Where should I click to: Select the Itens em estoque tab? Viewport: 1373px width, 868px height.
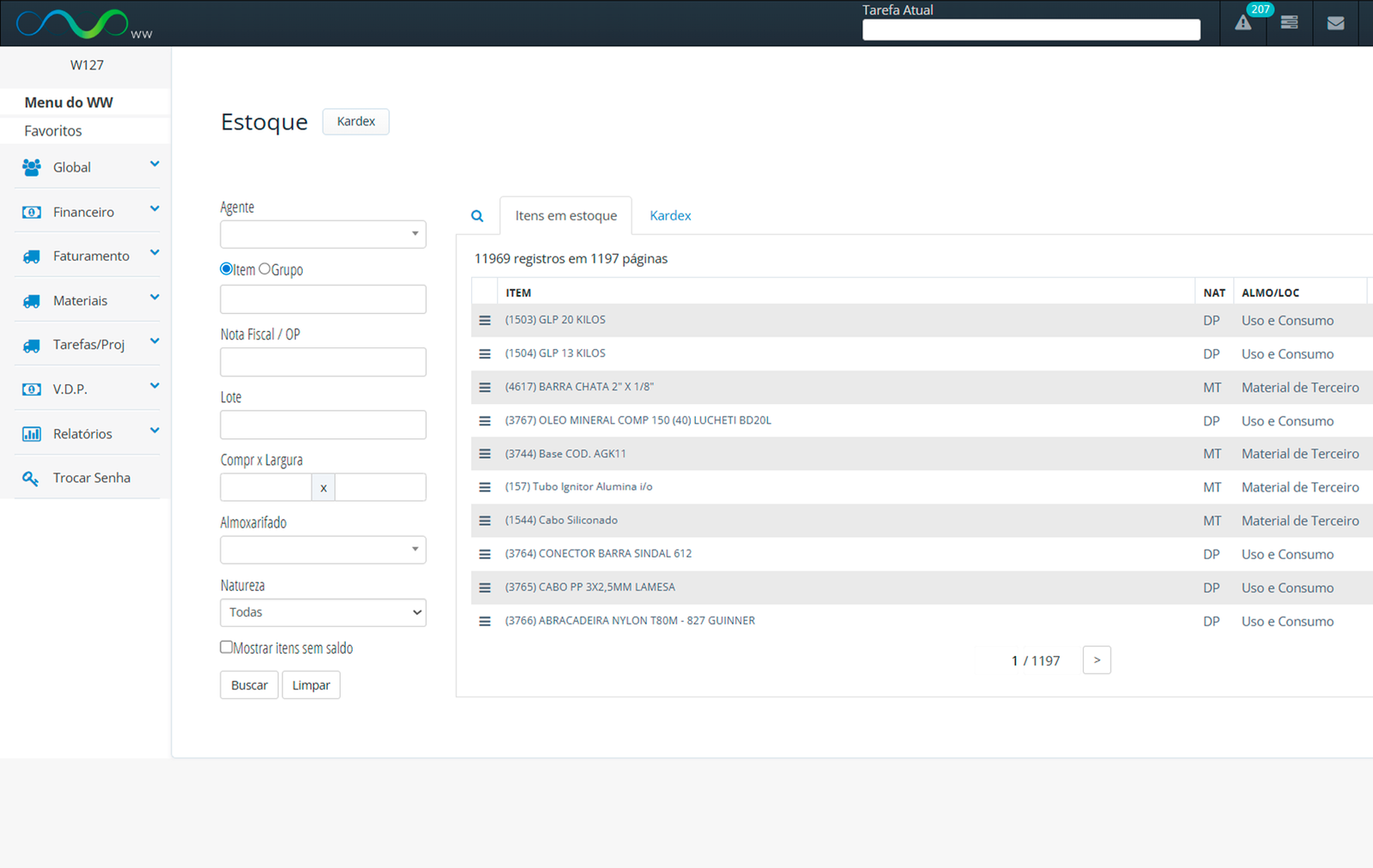[x=566, y=216]
